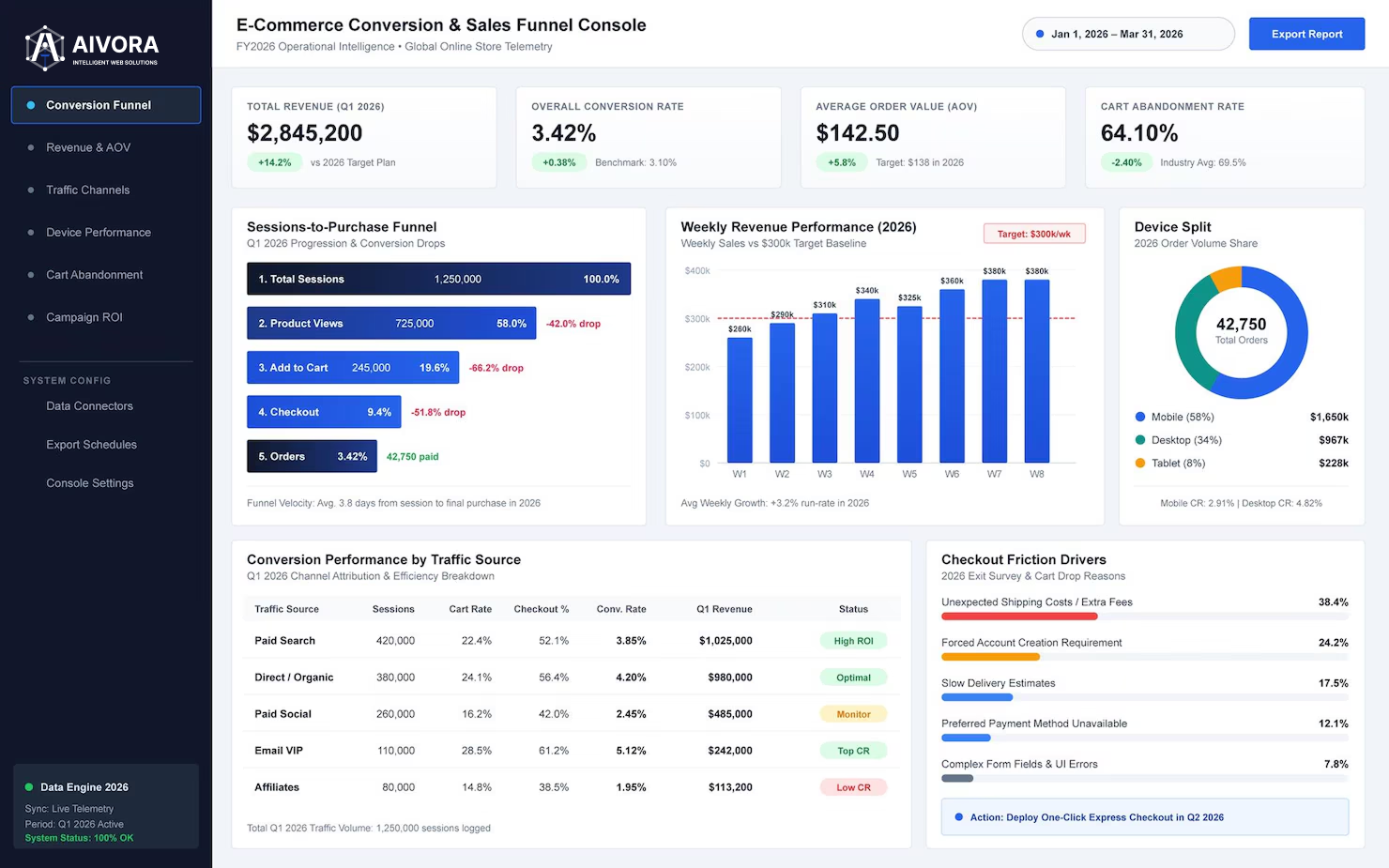Select the Affiliates row name
This screenshot has height=868, width=1389.
point(277,787)
